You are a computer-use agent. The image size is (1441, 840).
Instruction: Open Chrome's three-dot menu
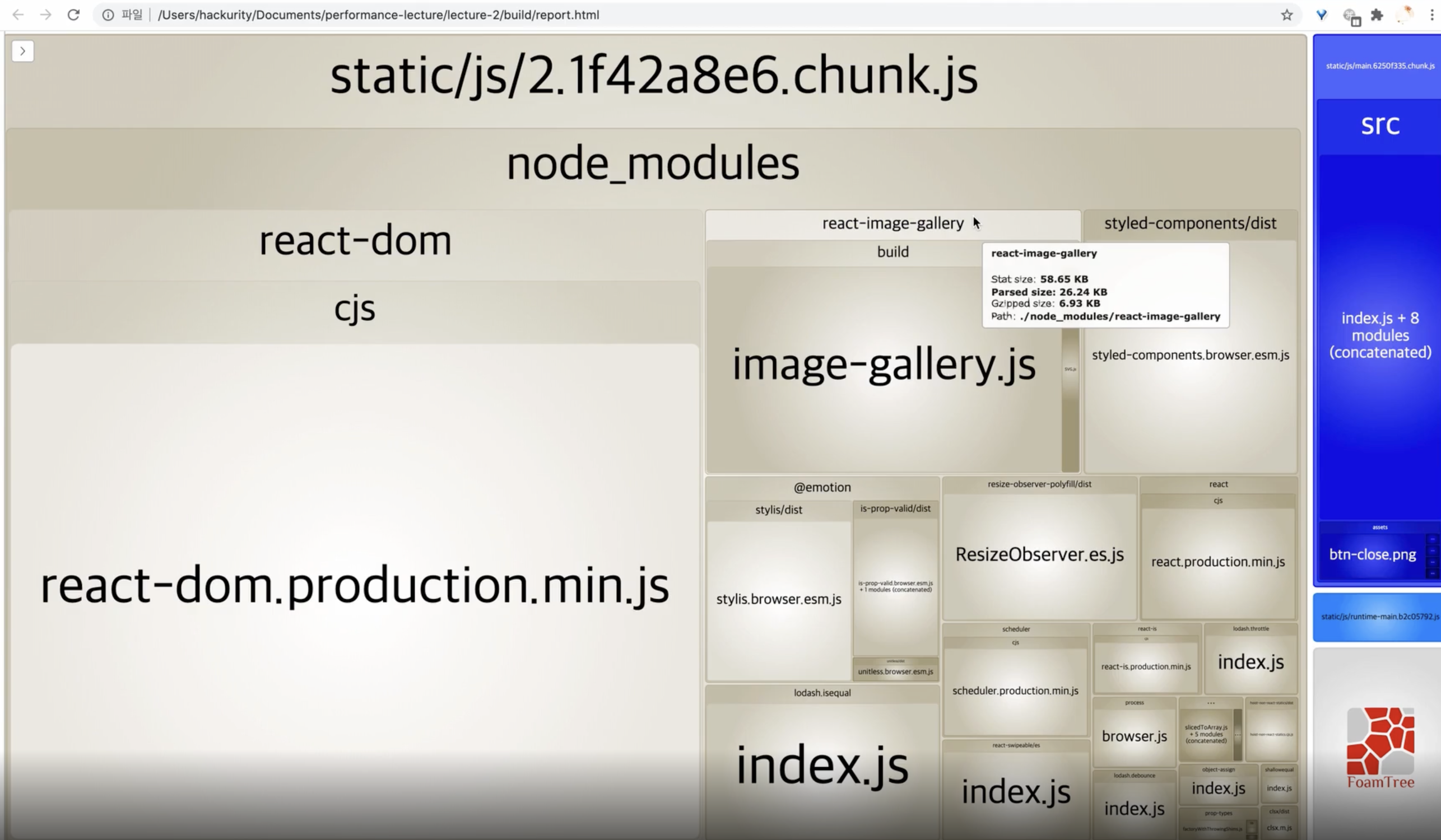1431,15
